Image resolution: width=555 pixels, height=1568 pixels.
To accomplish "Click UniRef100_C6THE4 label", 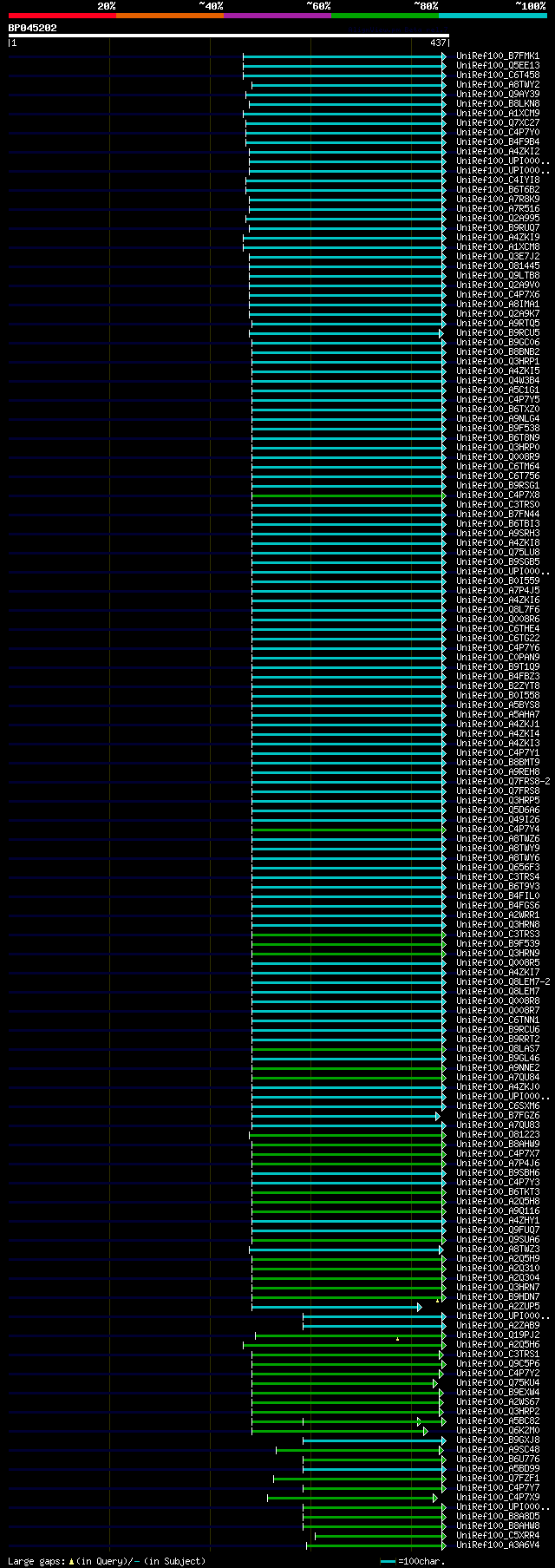I will point(498,628).
